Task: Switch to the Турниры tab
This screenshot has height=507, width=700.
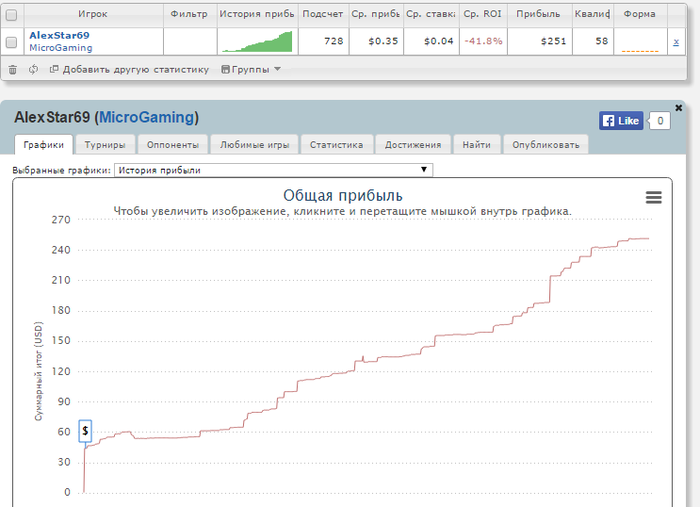Action: [105, 145]
